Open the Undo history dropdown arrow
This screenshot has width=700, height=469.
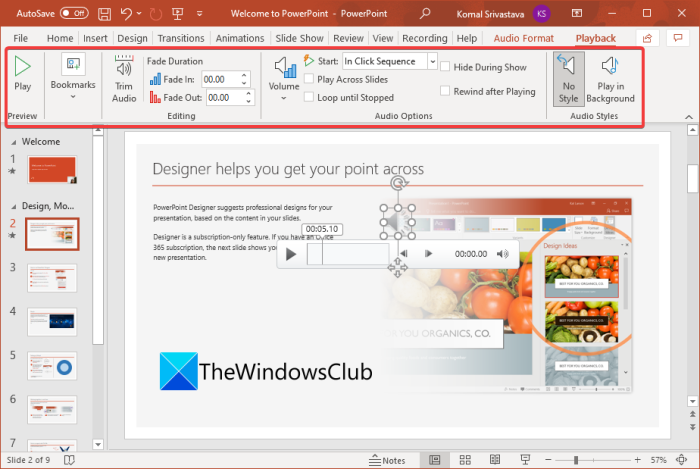[139, 14]
